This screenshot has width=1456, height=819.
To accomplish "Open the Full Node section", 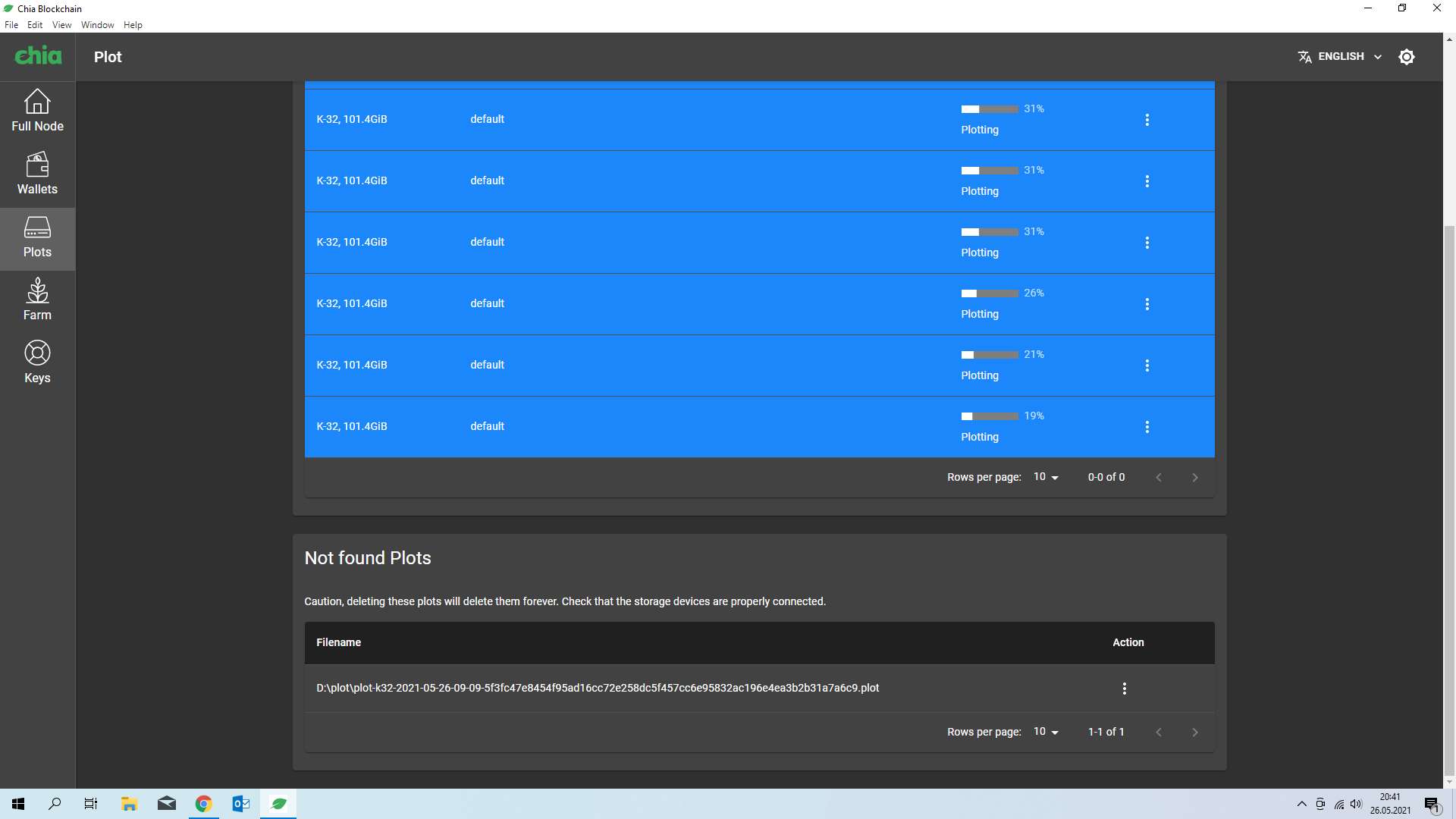I will [x=37, y=112].
